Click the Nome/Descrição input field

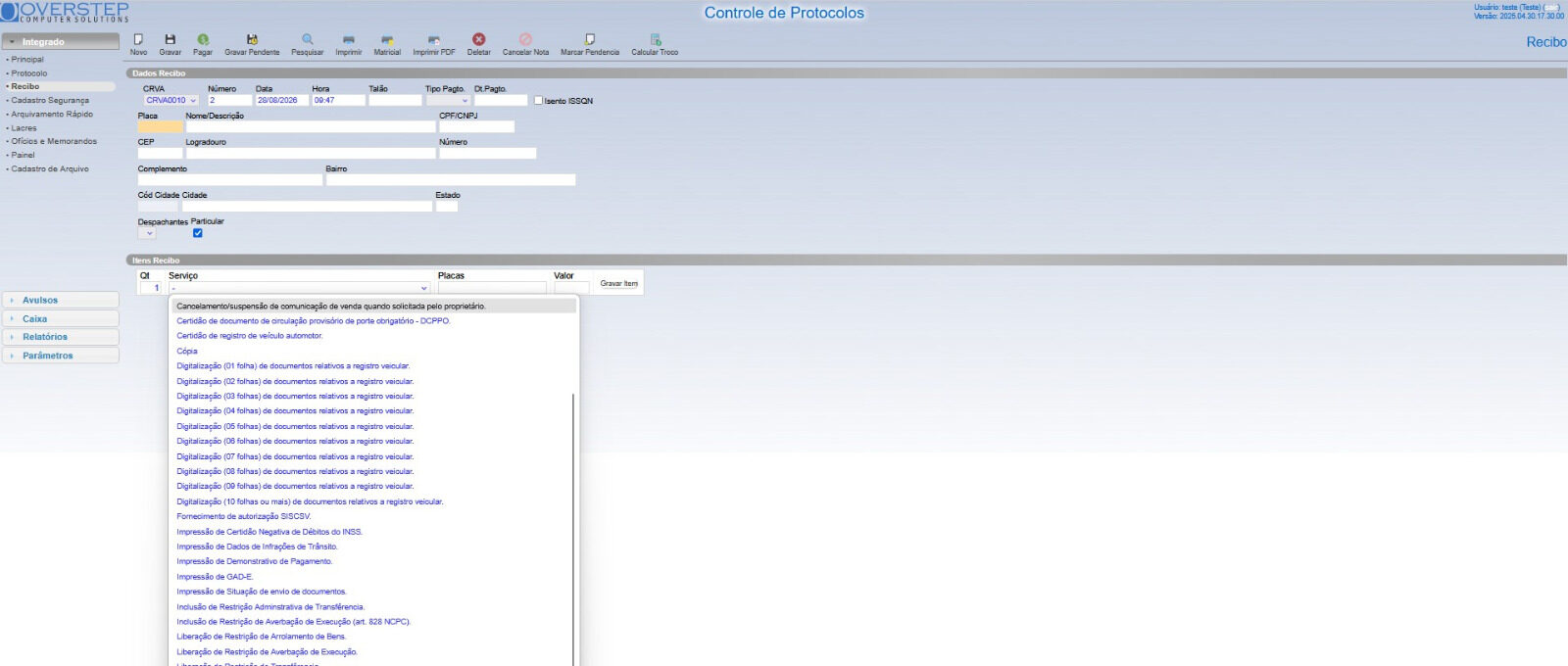[311, 126]
